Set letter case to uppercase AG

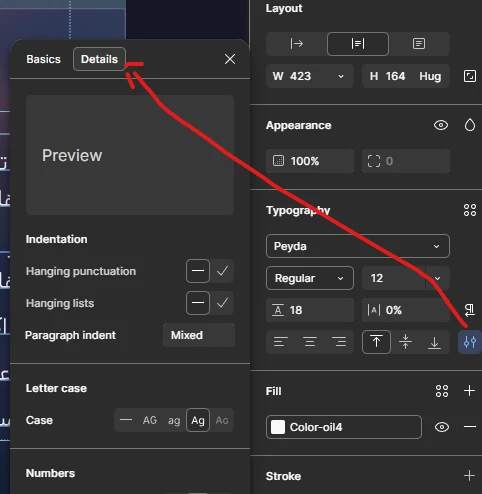click(x=150, y=420)
